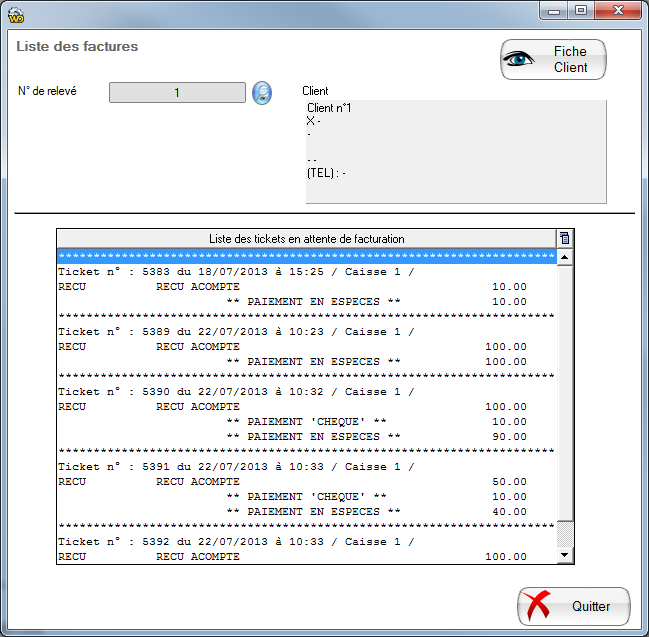Viewport: 649px width, 637px height.
Task: Click the scrollbar track below the thumb
Action: [x=565, y=534]
